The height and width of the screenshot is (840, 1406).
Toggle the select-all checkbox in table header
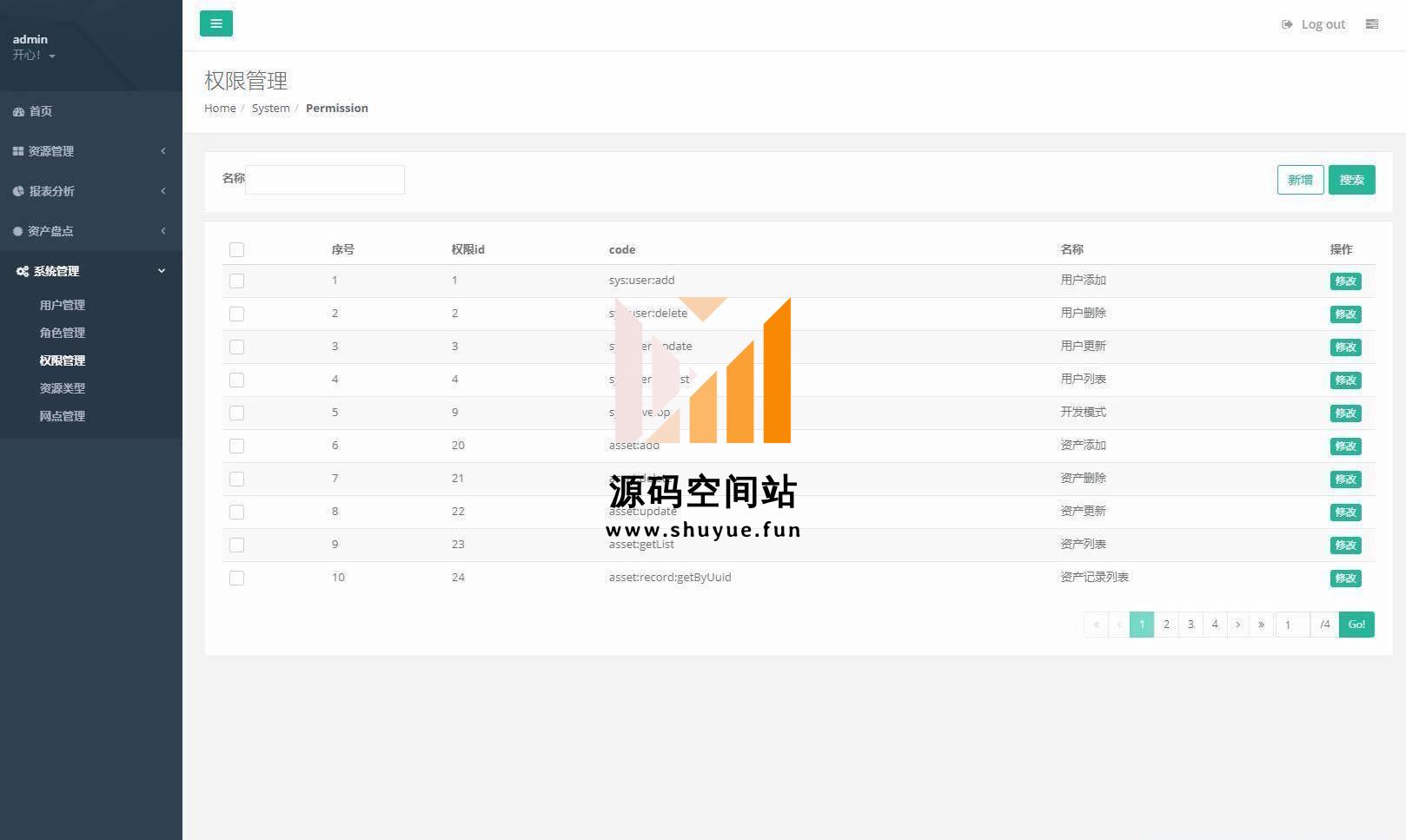[x=236, y=250]
